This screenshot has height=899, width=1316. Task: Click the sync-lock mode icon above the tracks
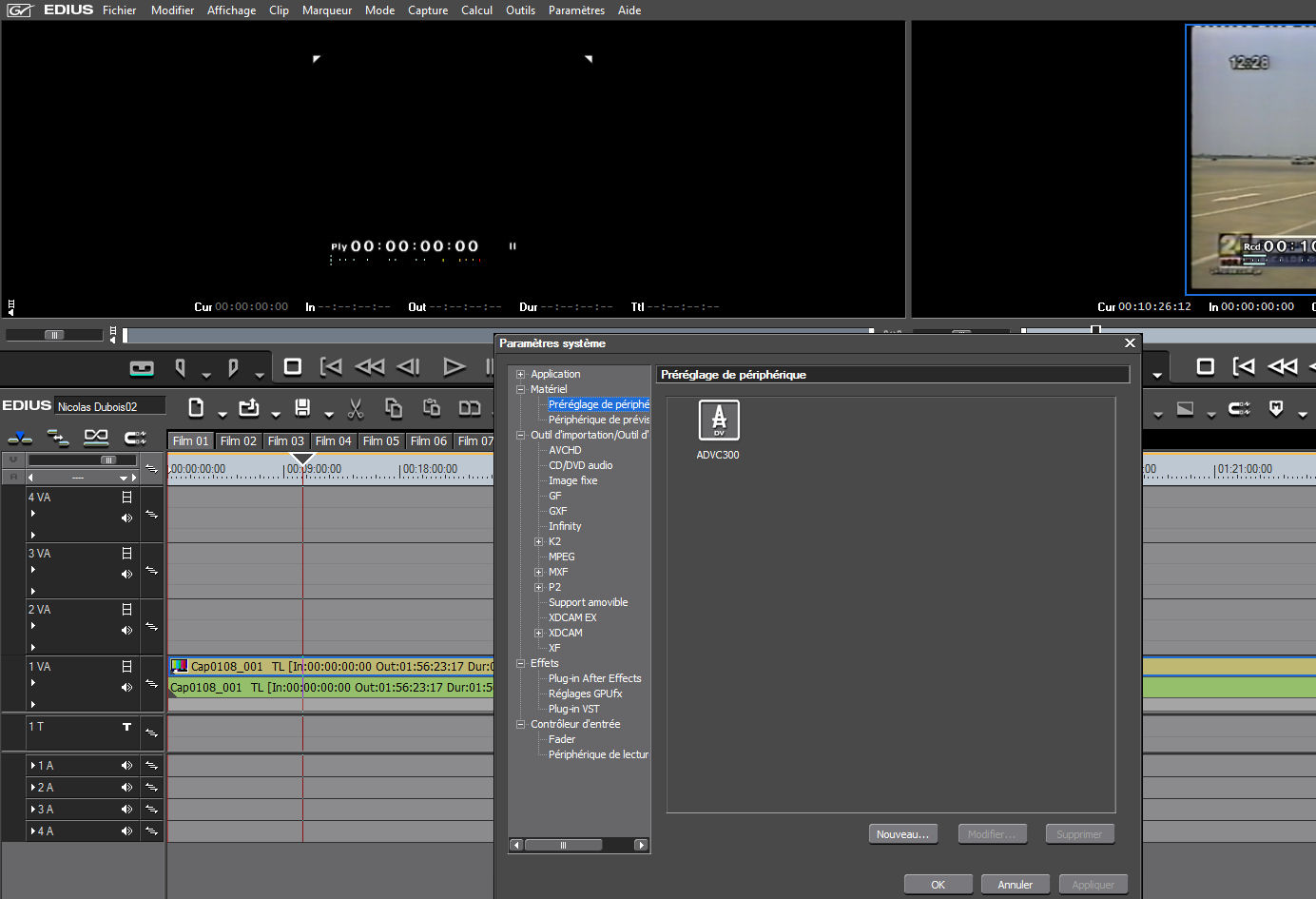click(96, 438)
